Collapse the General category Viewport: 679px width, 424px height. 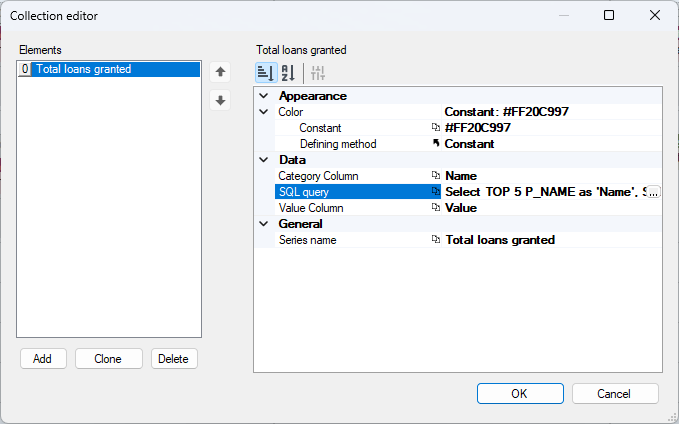264,224
